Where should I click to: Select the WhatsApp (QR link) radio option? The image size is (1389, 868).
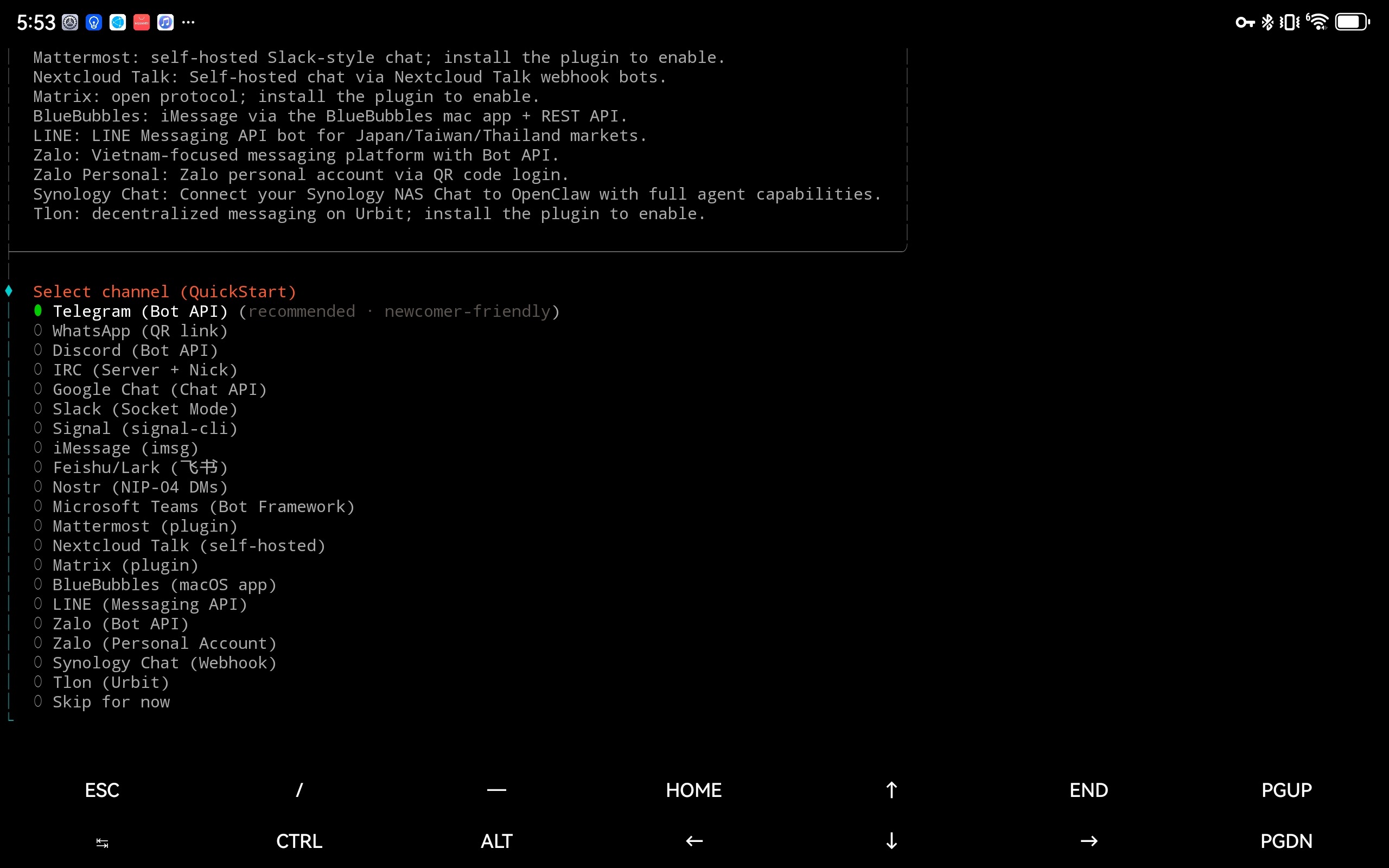pos(38,331)
